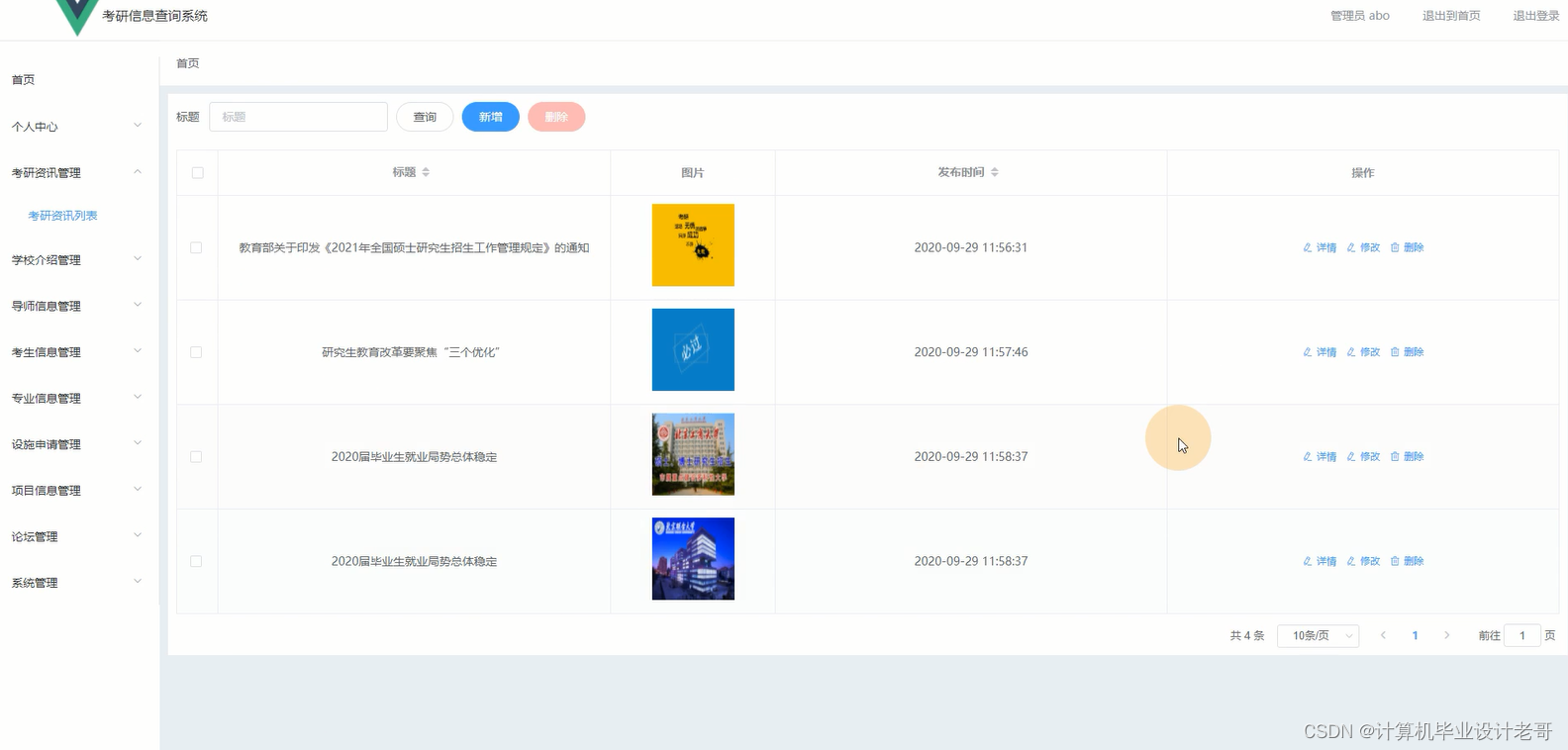The width and height of the screenshot is (1568, 750).
Task: Expand 个人中心 menu
Action: 77,127
